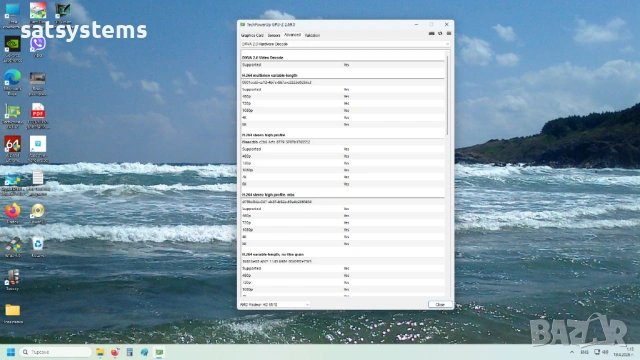Click Supported row under DXVA 2.0 Video Decode
Viewport: 640px width, 360px height.
pos(343,65)
